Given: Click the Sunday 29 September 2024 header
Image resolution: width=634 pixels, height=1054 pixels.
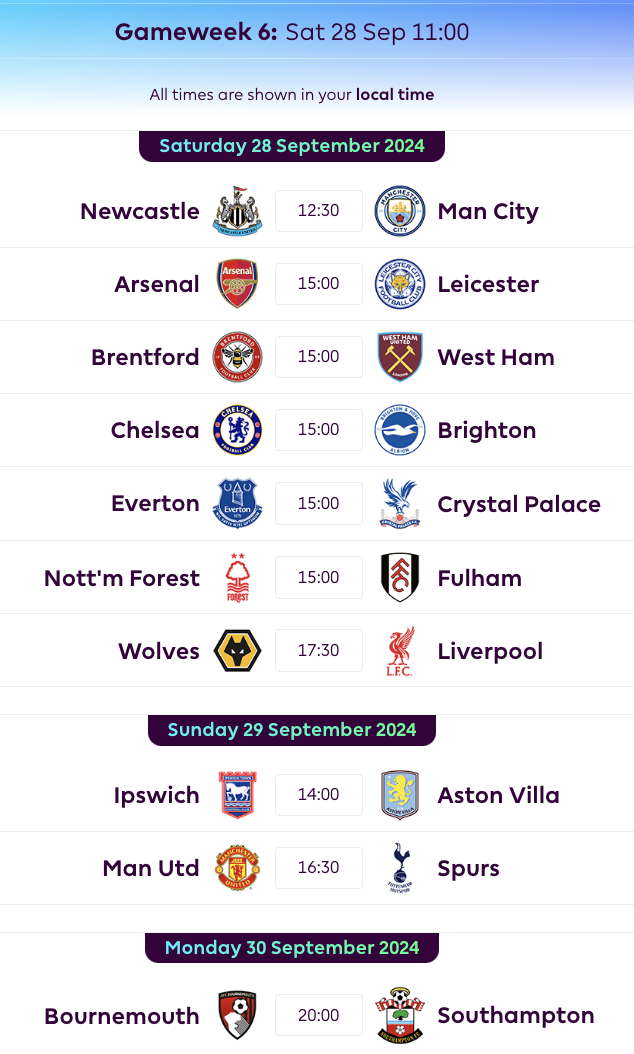Looking at the screenshot, I should click(x=292, y=730).
